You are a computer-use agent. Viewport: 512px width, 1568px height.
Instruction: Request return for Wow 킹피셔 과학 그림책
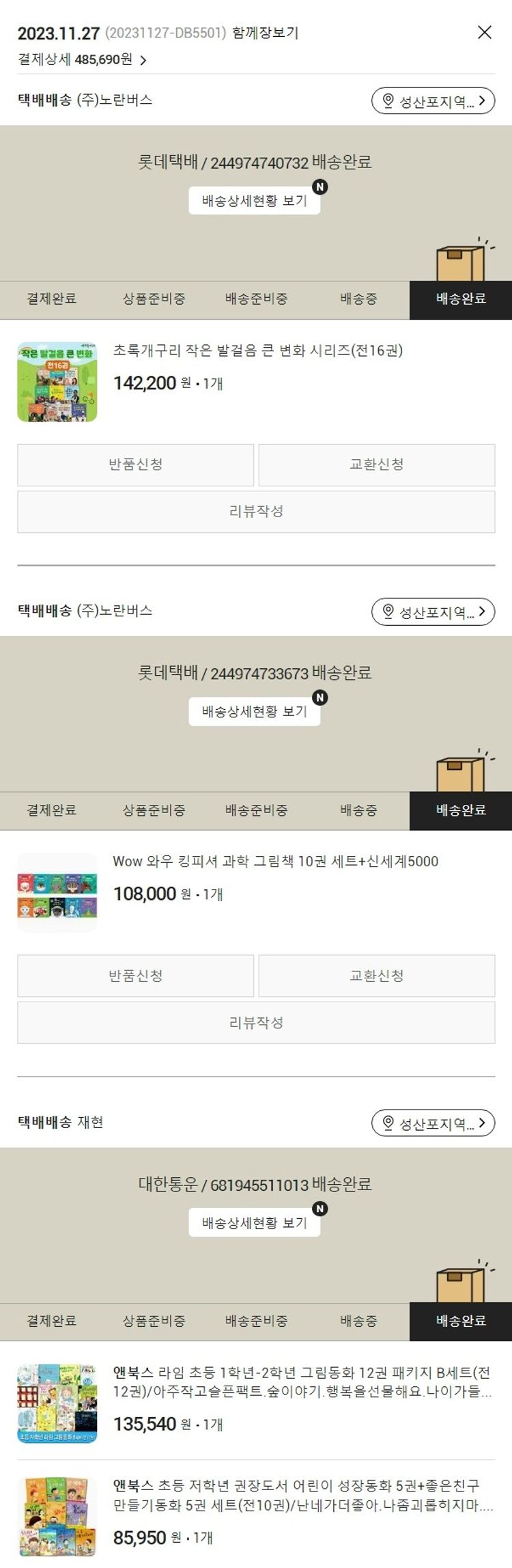coord(136,976)
